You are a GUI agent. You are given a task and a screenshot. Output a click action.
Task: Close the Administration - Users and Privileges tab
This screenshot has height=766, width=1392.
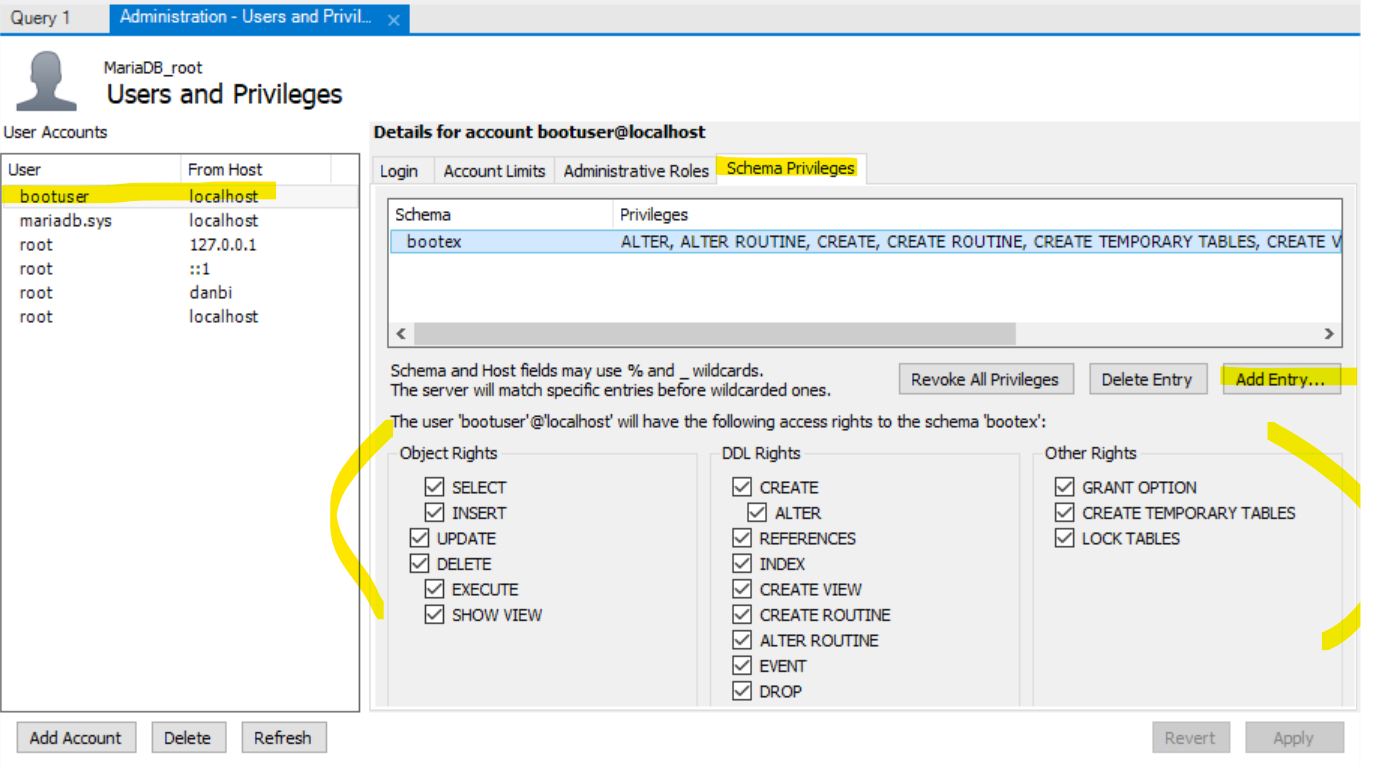tap(394, 19)
